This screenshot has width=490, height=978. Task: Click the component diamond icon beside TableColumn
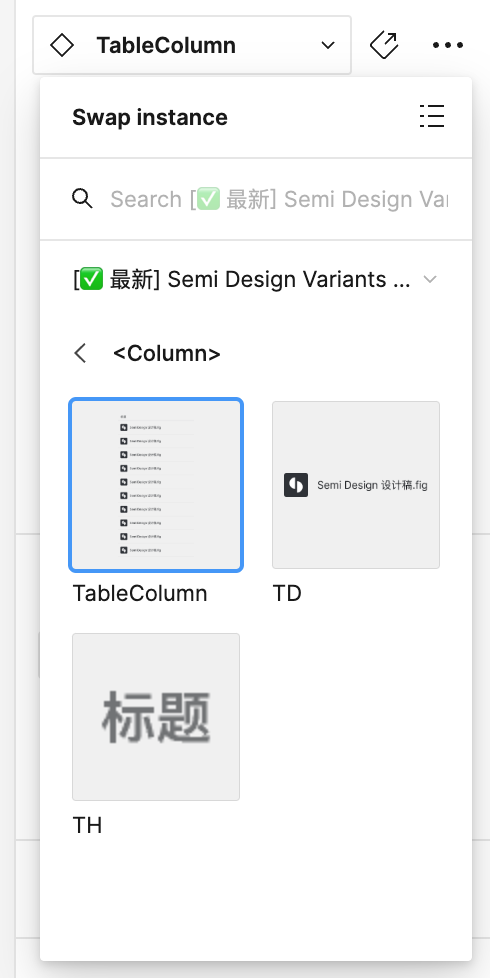[x=62, y=46]
